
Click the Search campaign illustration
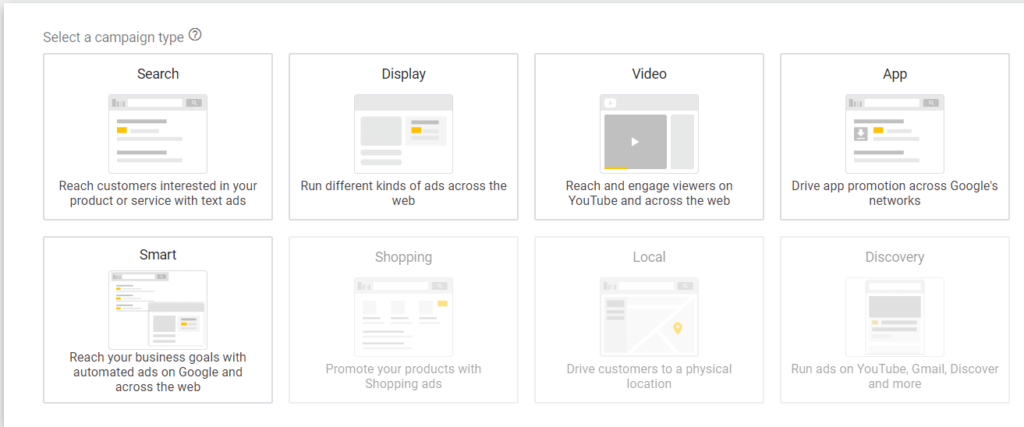pos(158,134)
